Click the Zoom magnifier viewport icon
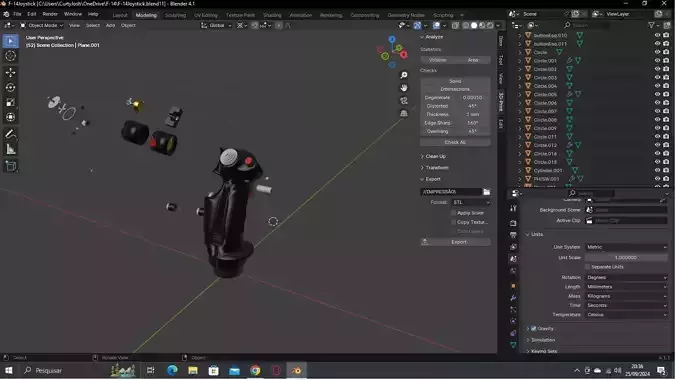Screen dimensions: 676x380 (x=404, y=75)
